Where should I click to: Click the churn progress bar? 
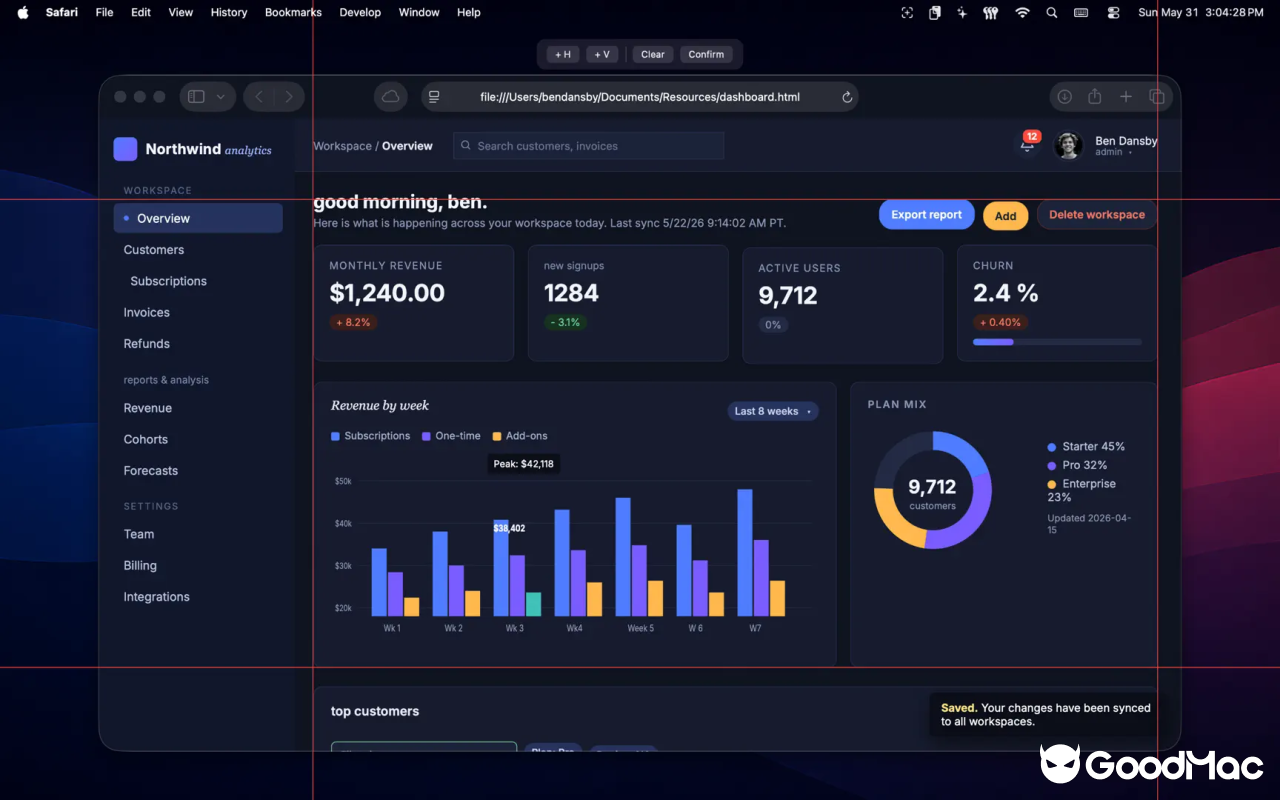(1057, 342)
